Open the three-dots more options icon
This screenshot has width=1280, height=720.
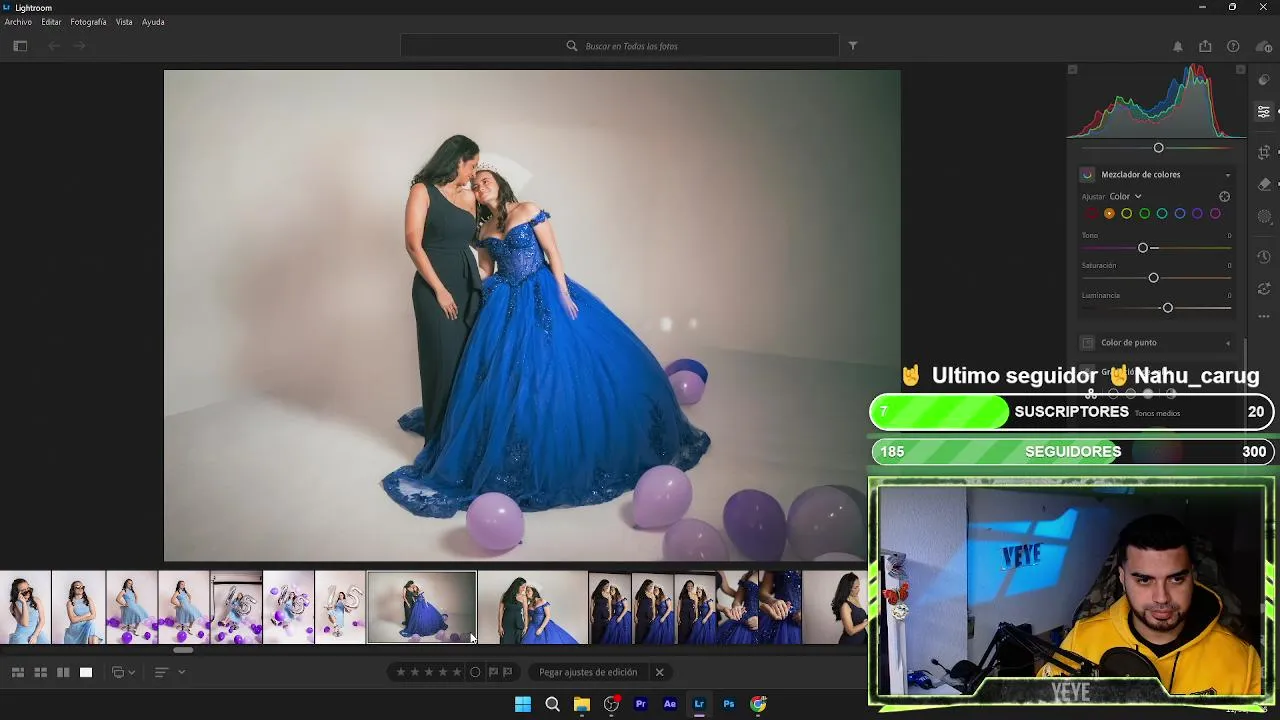[1264, 317]
